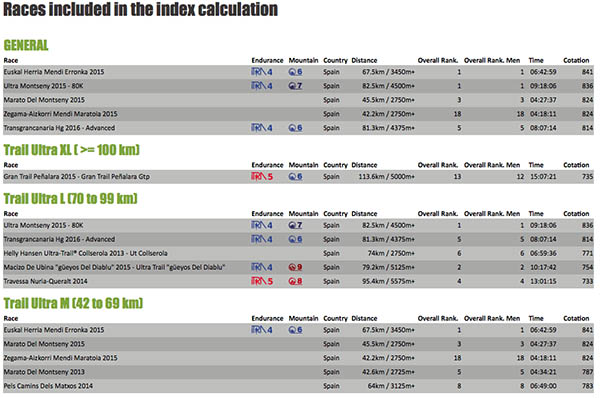Click 'Marato Del Montseny 2013' race name
600x398 pixels.
click(44, 372)
